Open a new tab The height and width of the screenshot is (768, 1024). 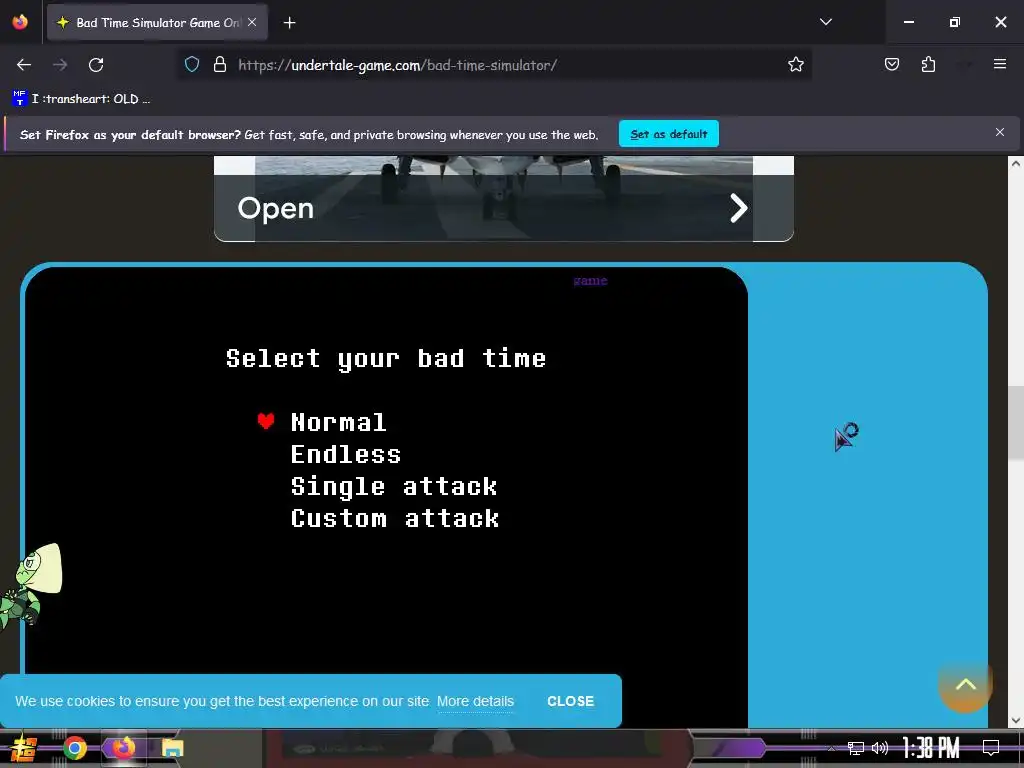click(290, 23)
